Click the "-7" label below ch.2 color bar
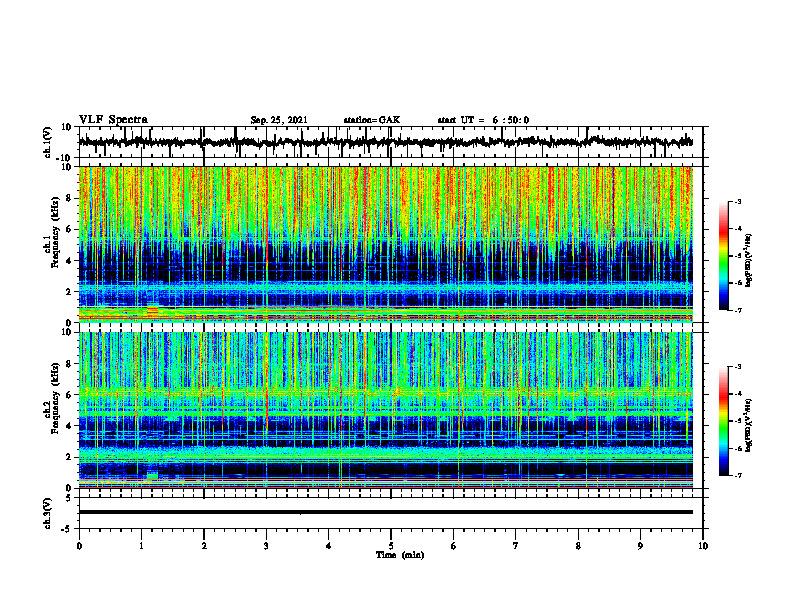Screen dimensions: 792x612 pyautogui.click(x=738, y=475)
